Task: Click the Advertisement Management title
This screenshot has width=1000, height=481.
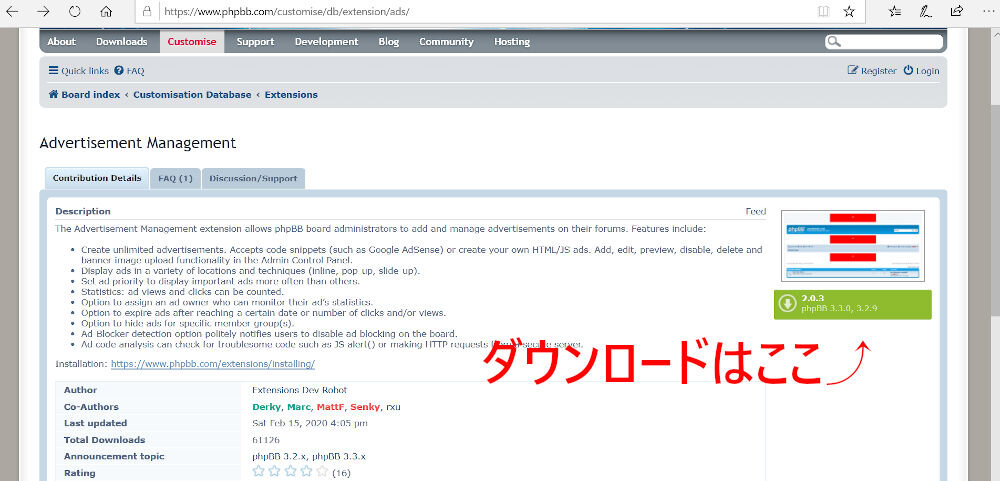Action: tap(138, 143)
